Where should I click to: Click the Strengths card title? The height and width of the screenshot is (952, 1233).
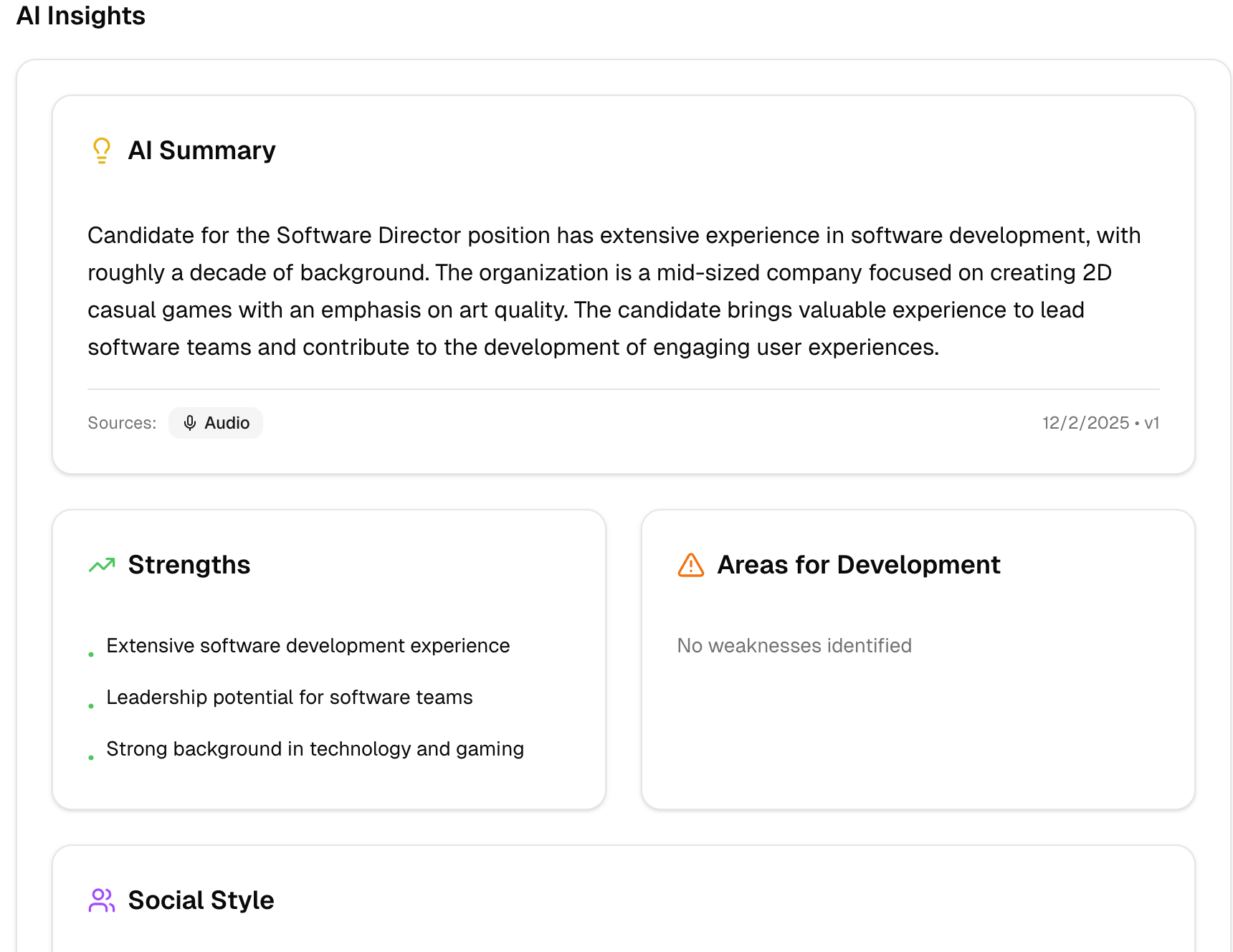point(189,565)
